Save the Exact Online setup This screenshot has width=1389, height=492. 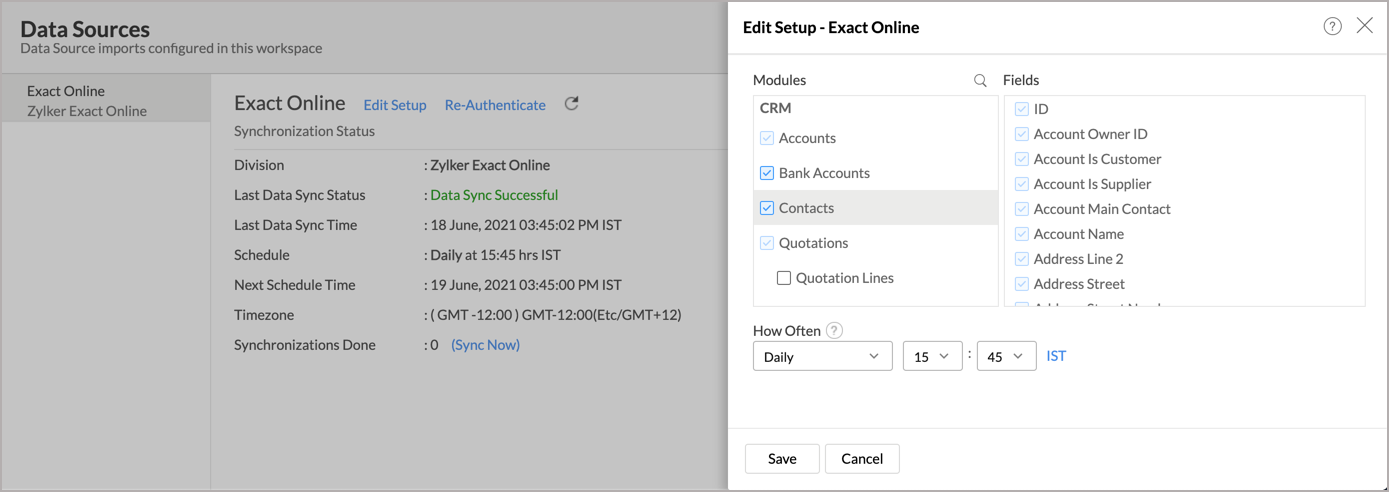782,459
